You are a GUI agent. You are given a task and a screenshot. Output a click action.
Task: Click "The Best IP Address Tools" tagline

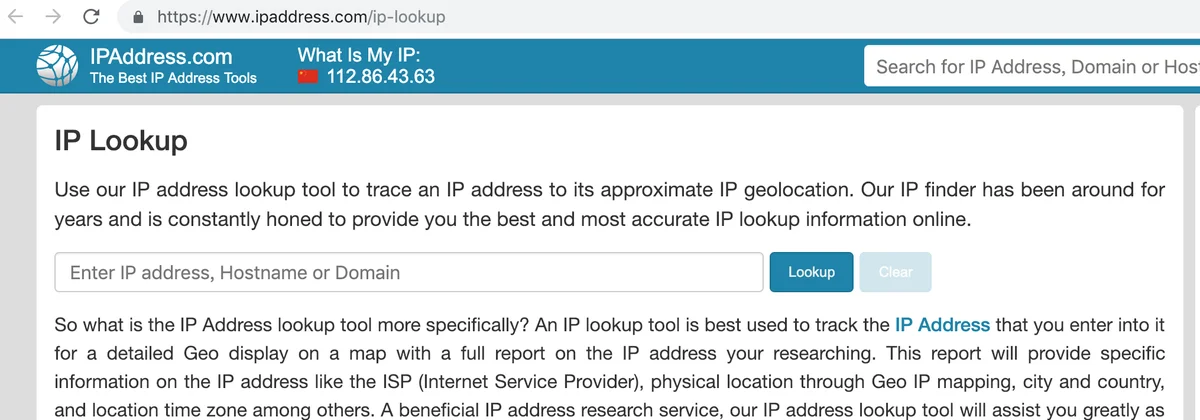click(173, 78)
